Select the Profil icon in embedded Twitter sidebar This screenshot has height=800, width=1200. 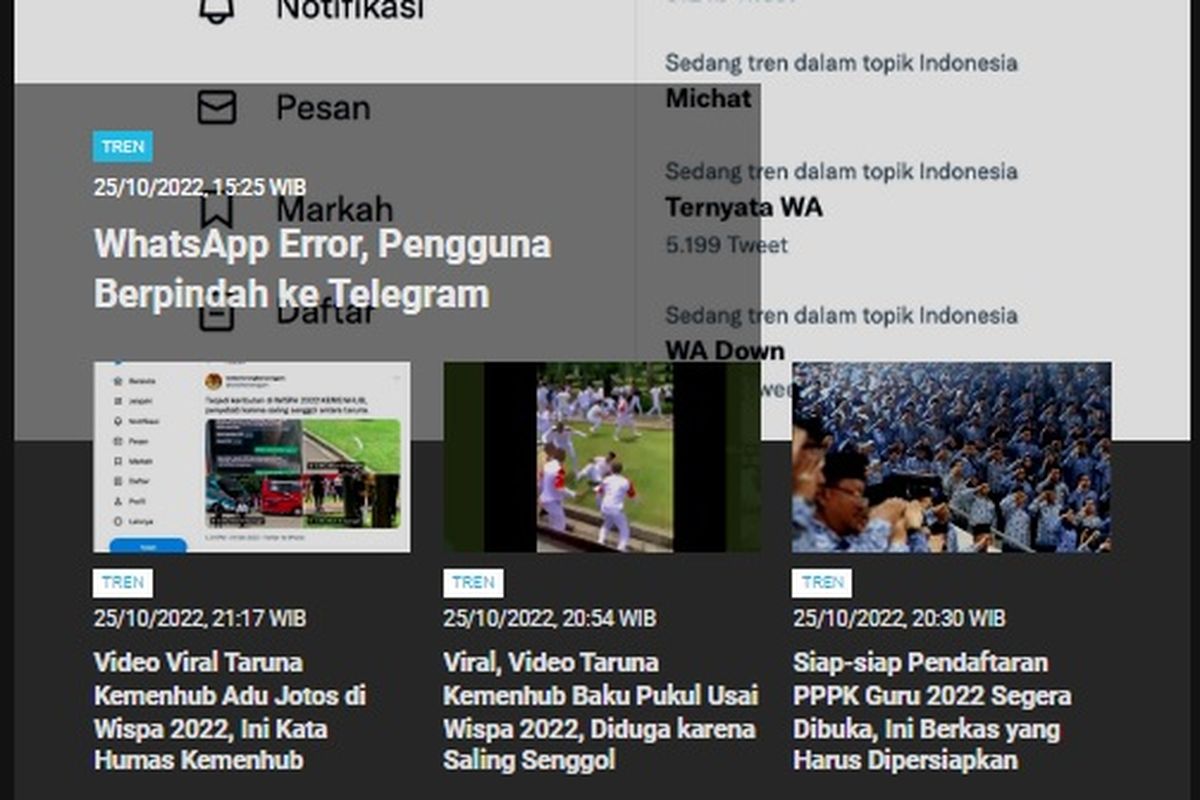click(x=117, y=501)
